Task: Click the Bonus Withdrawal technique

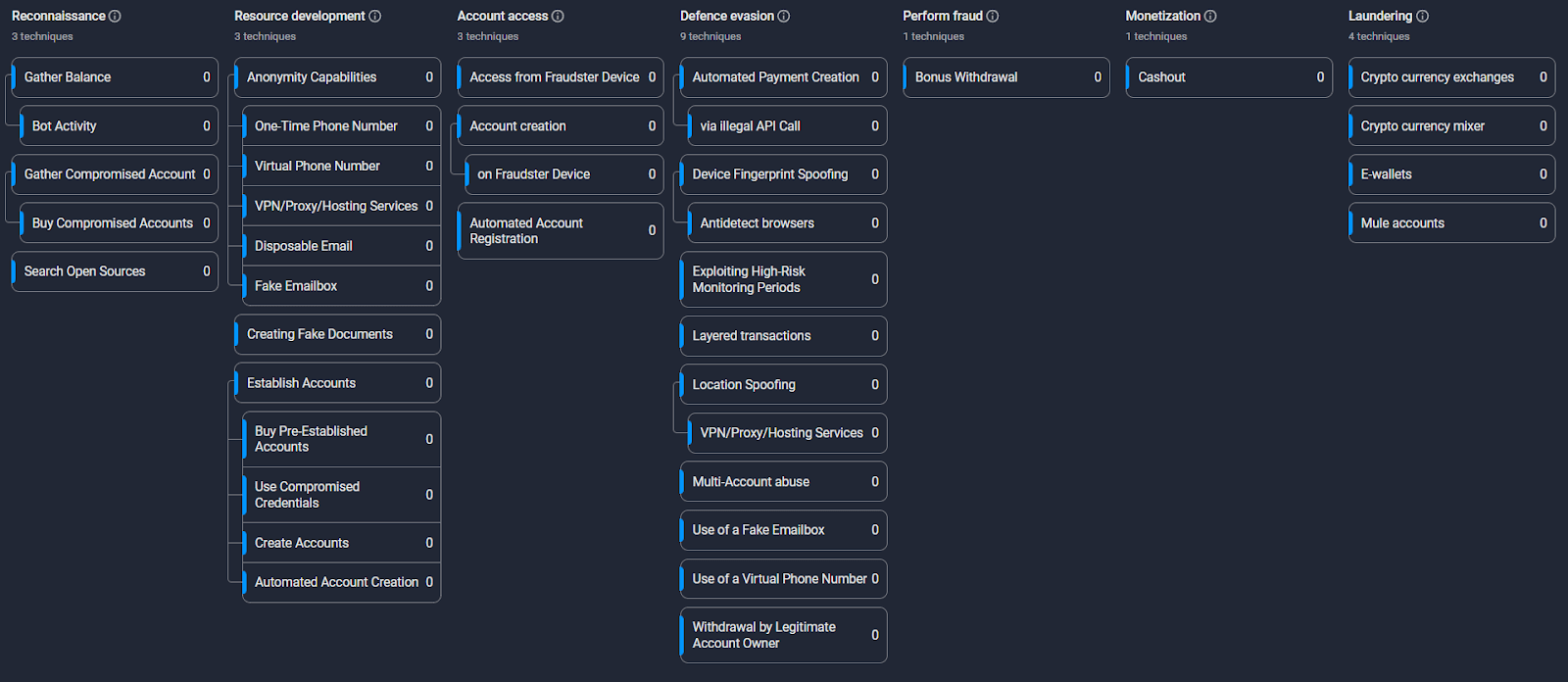Action: [x=1005, y=77]
